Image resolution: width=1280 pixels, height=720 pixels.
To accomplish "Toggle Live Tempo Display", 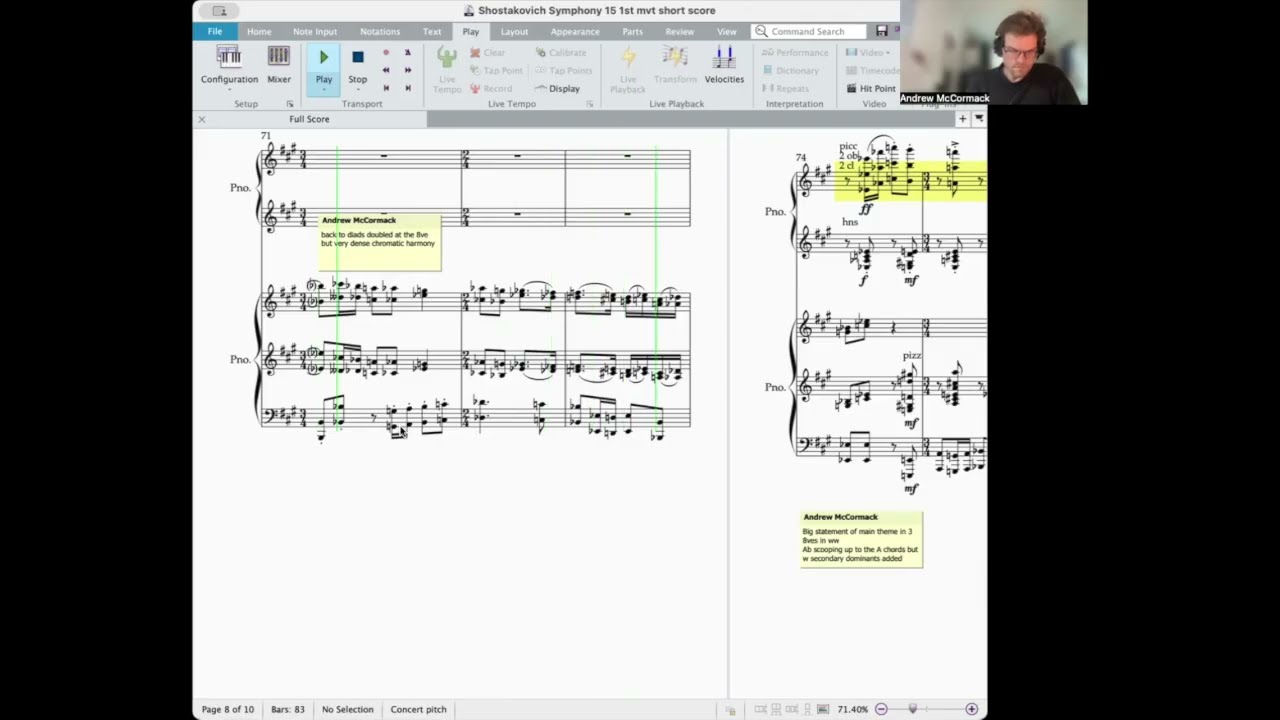I will click(557, 88).
